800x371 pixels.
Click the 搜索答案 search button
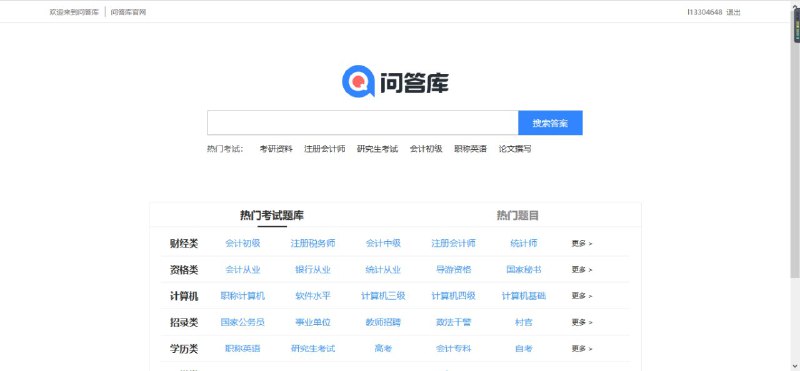550,123
